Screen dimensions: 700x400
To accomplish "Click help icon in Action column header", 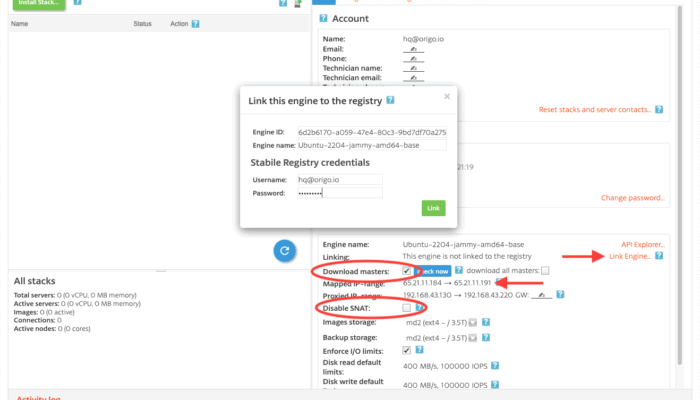I will (x=195, y=22).
